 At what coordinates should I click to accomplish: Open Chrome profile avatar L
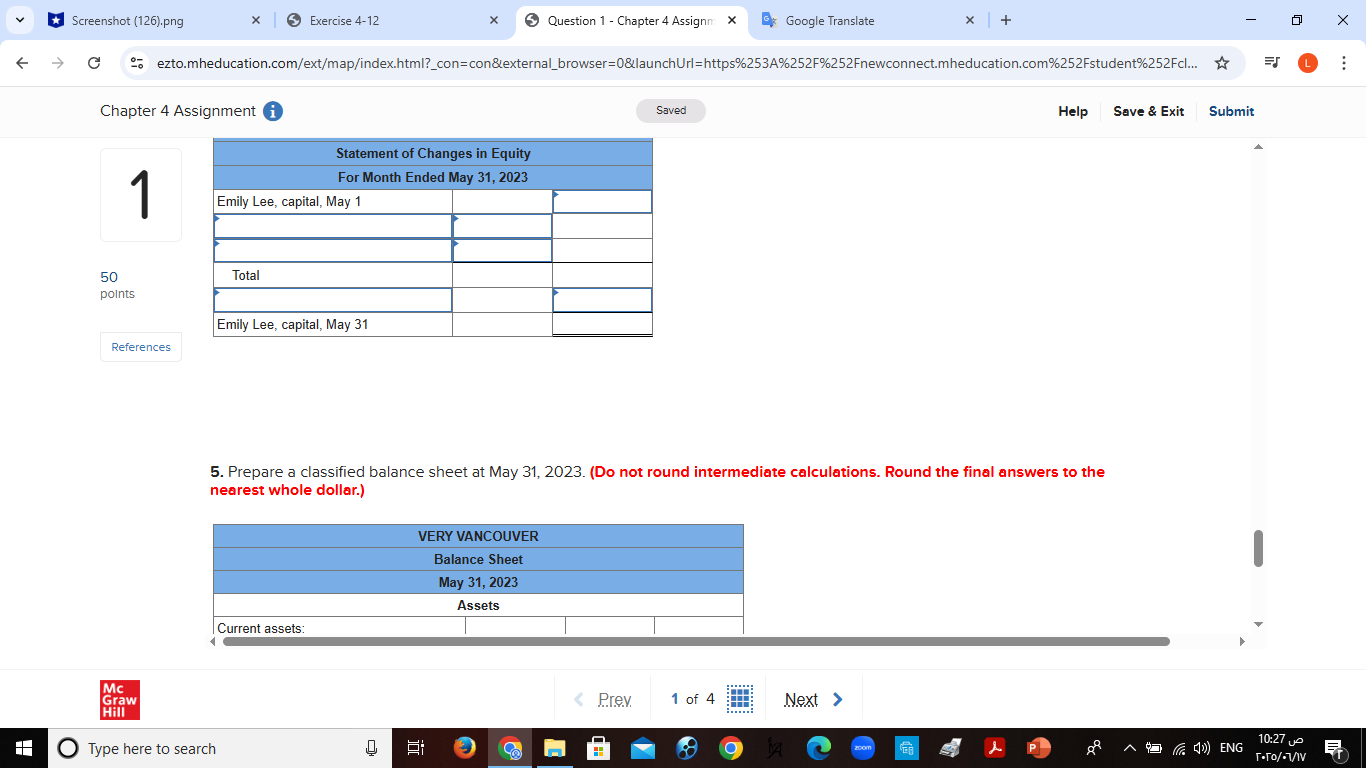tap(1307, 63)
